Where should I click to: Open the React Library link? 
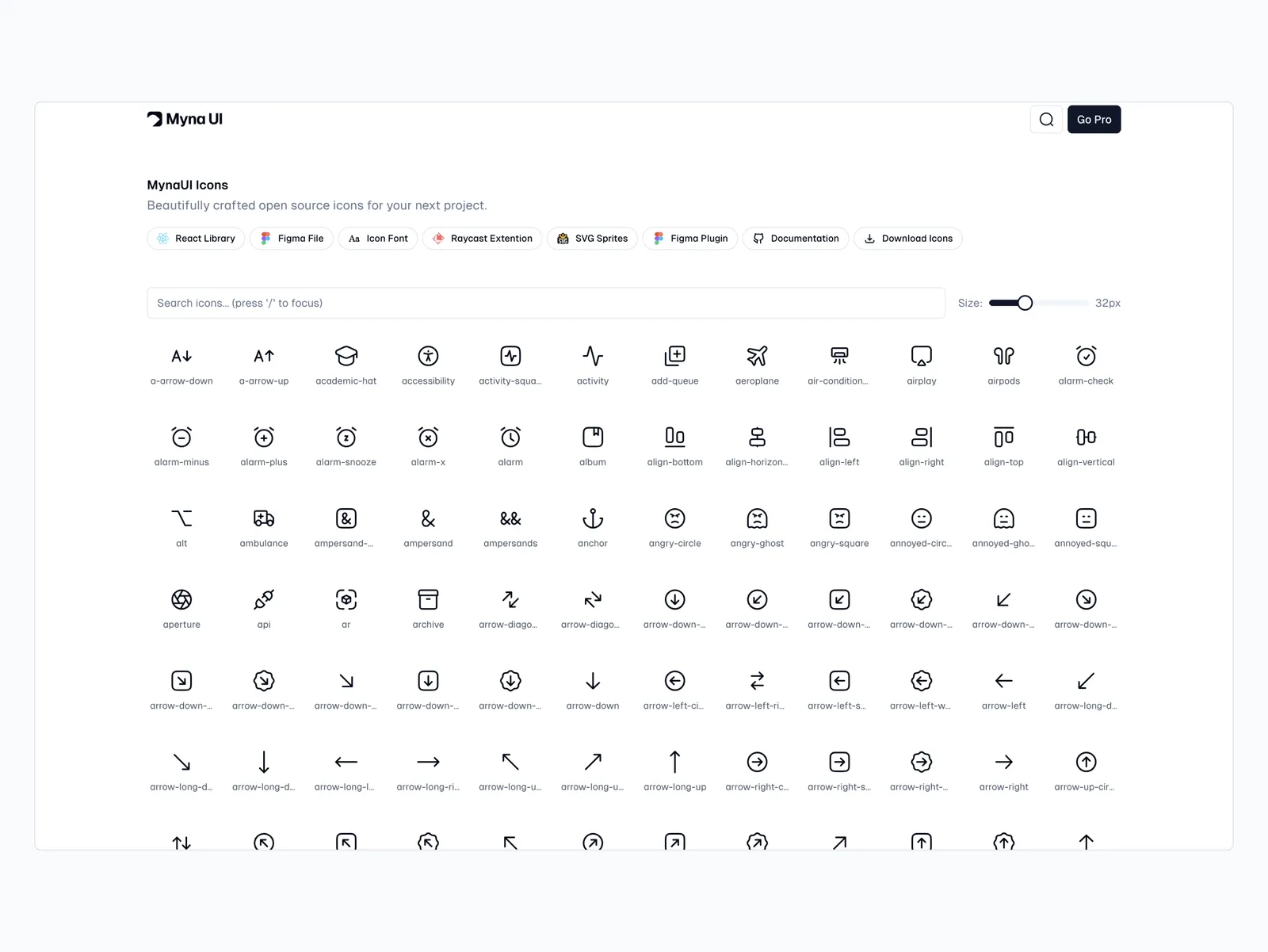pos(197,239)
